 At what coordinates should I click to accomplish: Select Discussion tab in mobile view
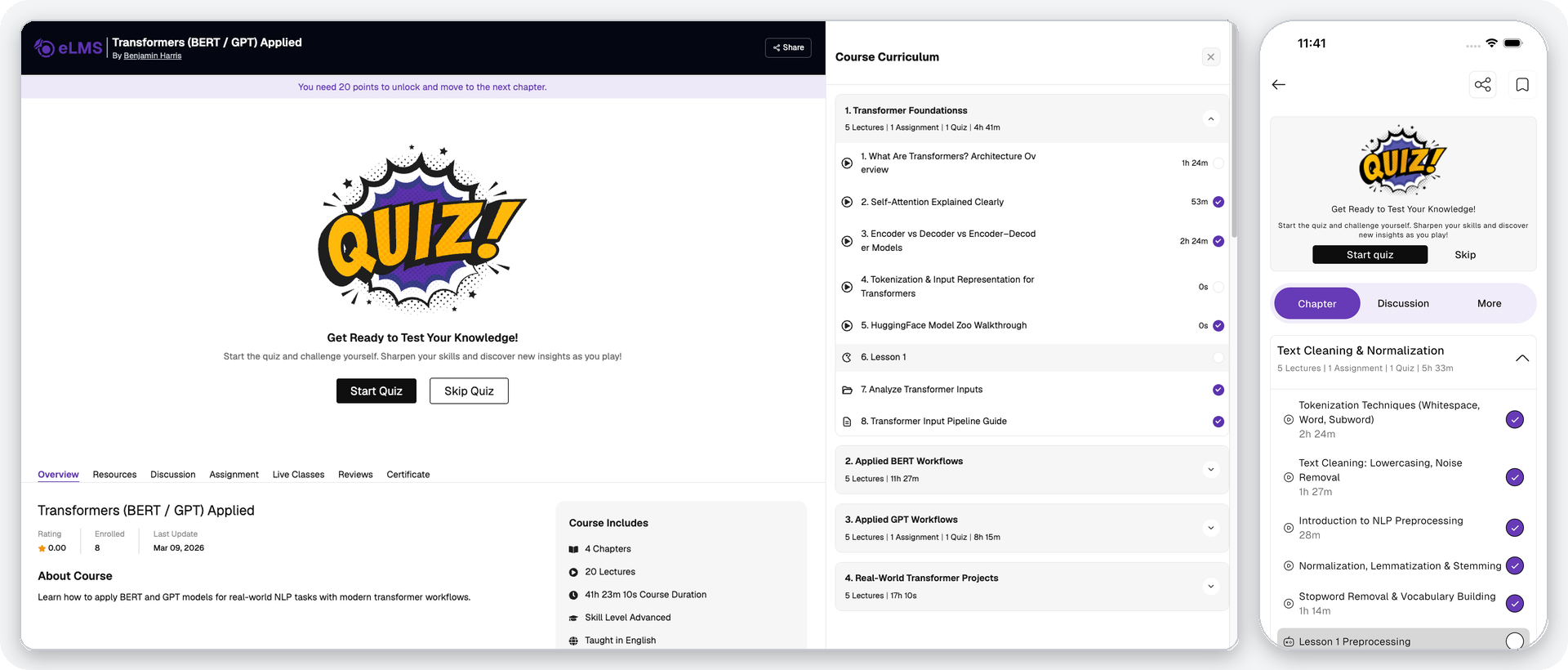pyautogui.click(x=1403, y=303)
